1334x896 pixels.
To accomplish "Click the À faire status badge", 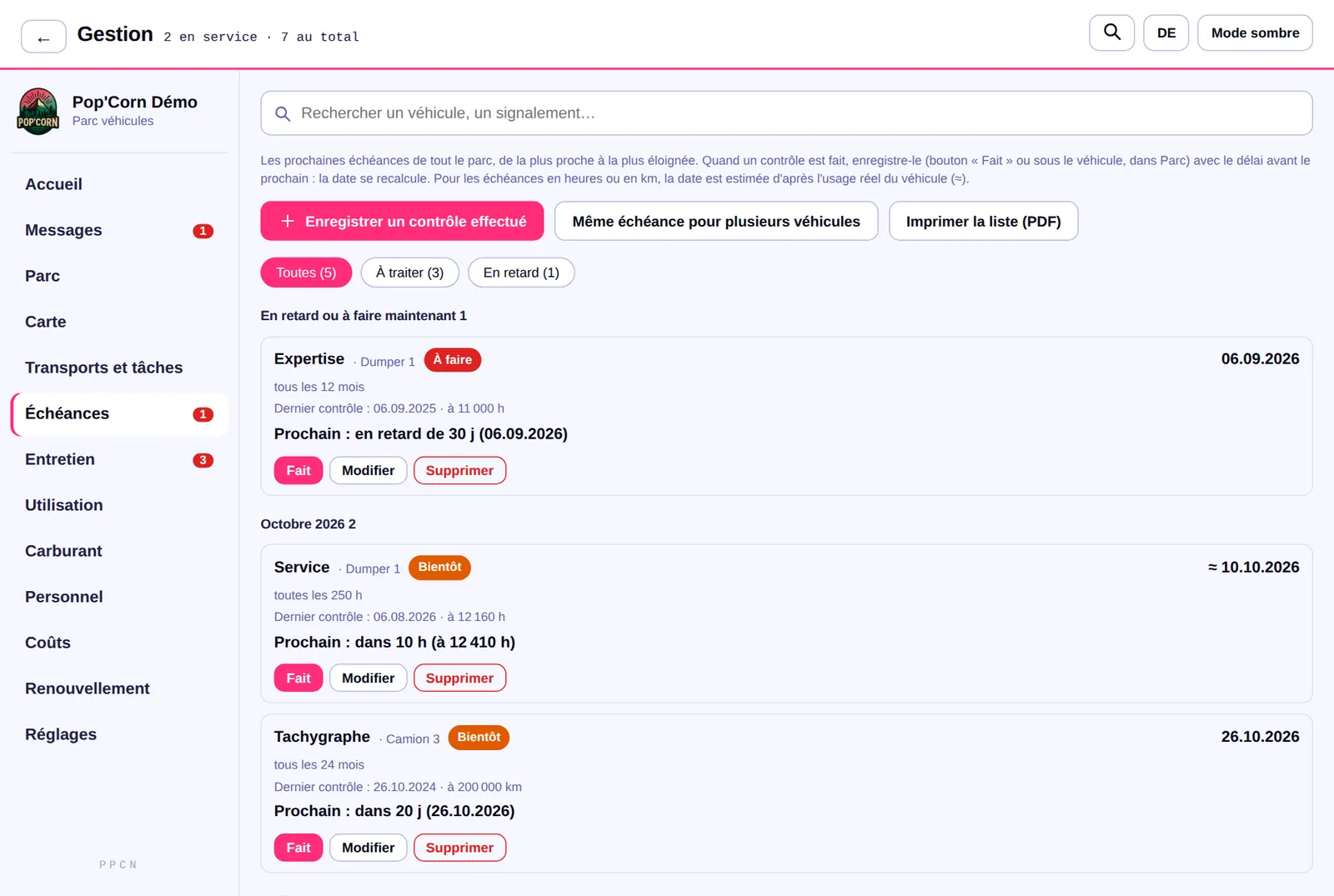I will pos(453,360).
